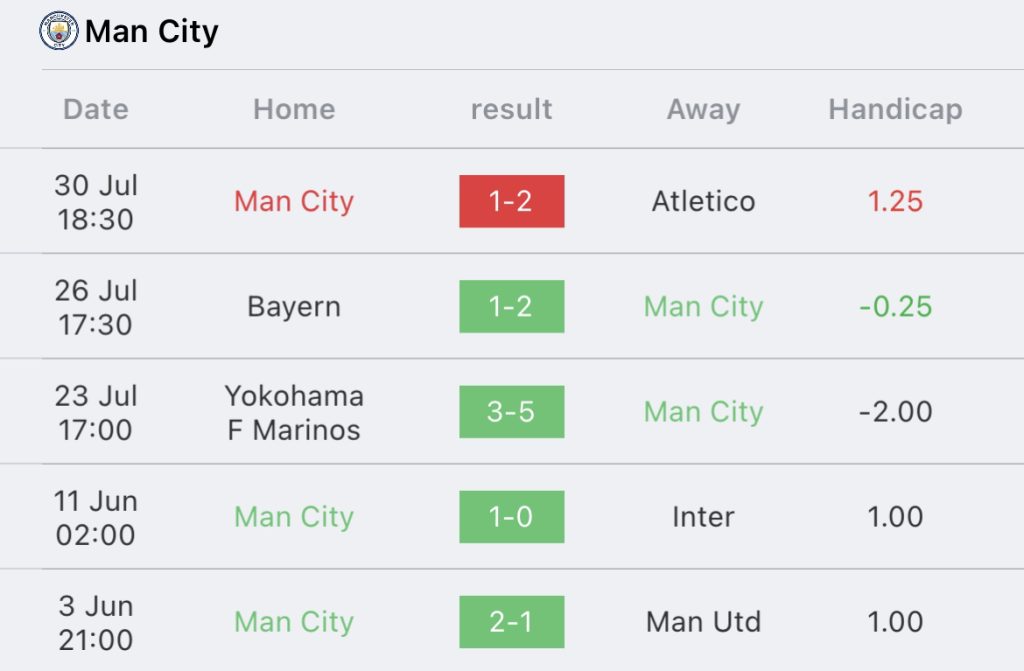Select the Man Utd away team name
This screenshot has width=1024, height=671.
pyautogui.click(x=703, y=622)
